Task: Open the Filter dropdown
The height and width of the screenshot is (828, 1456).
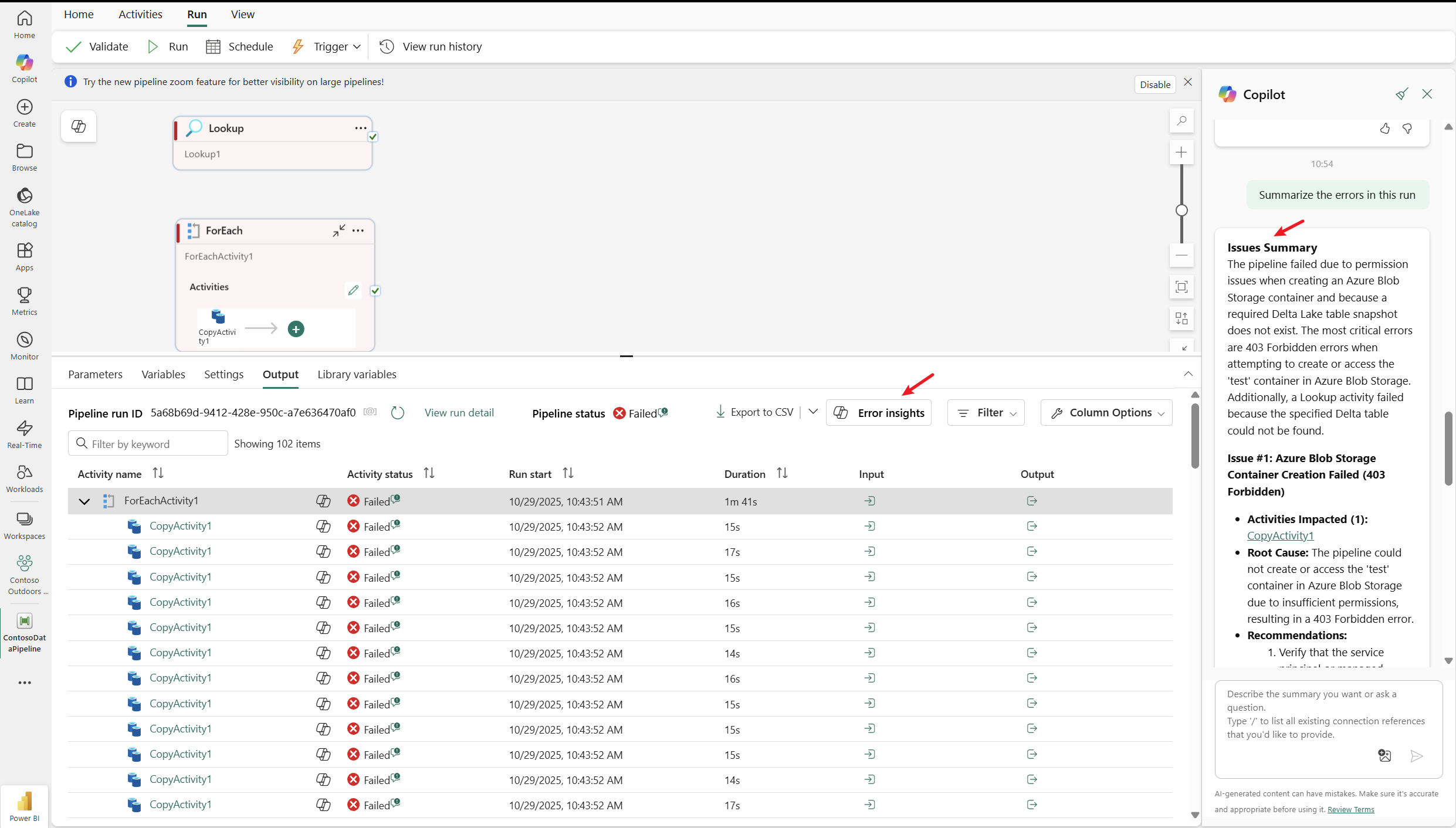Action: point(986,413)
